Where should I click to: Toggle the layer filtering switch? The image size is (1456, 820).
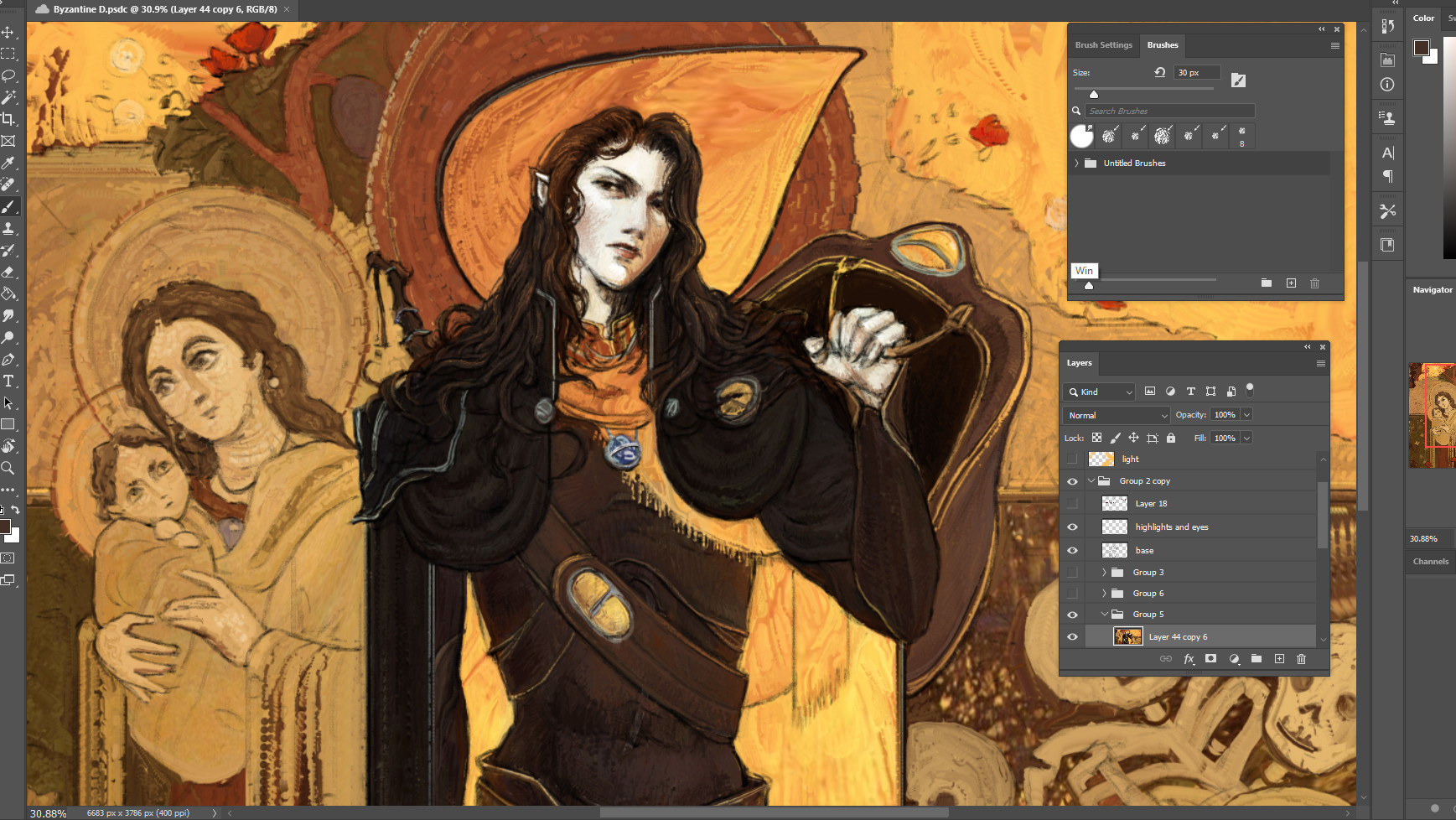coord(1250,389)
